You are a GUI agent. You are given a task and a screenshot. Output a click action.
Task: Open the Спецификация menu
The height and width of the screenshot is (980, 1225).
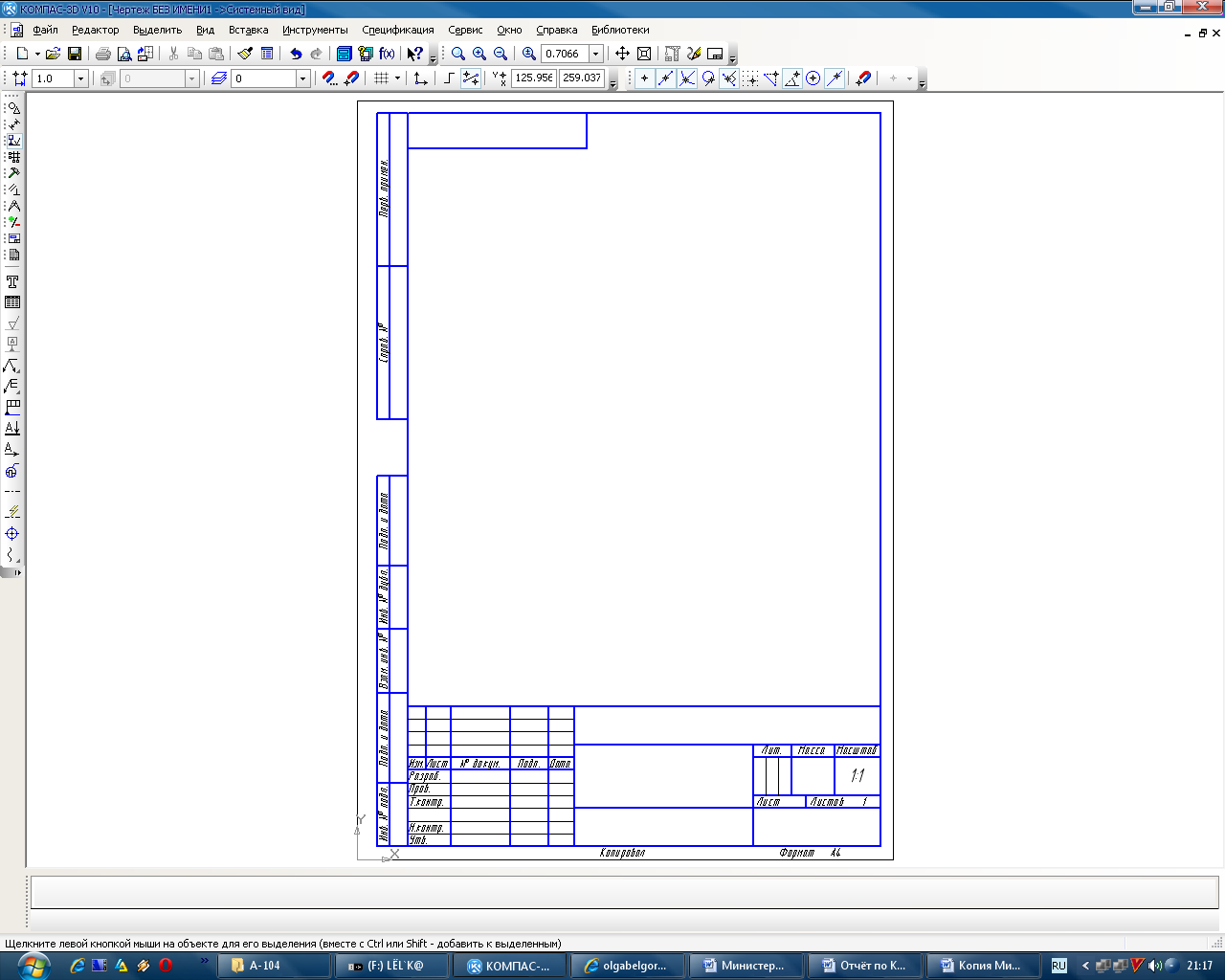(x=397, y=30)
